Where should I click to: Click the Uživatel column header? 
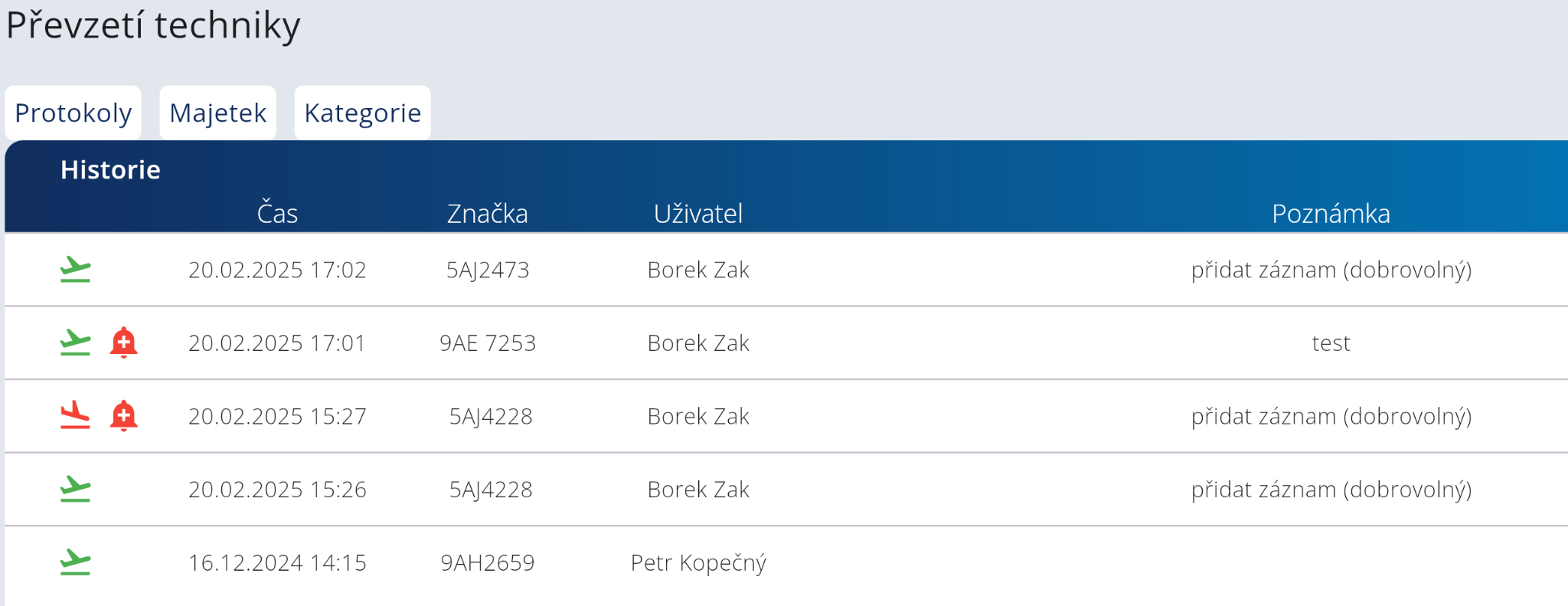[x=698, y=213]
